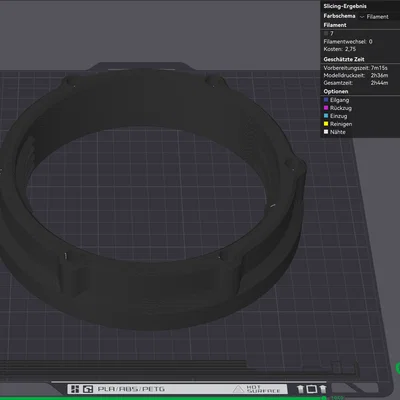The width and height of the screenshot is (400, 400).
Task: Click the Filament section heading
Action: [x=335, y=25]
